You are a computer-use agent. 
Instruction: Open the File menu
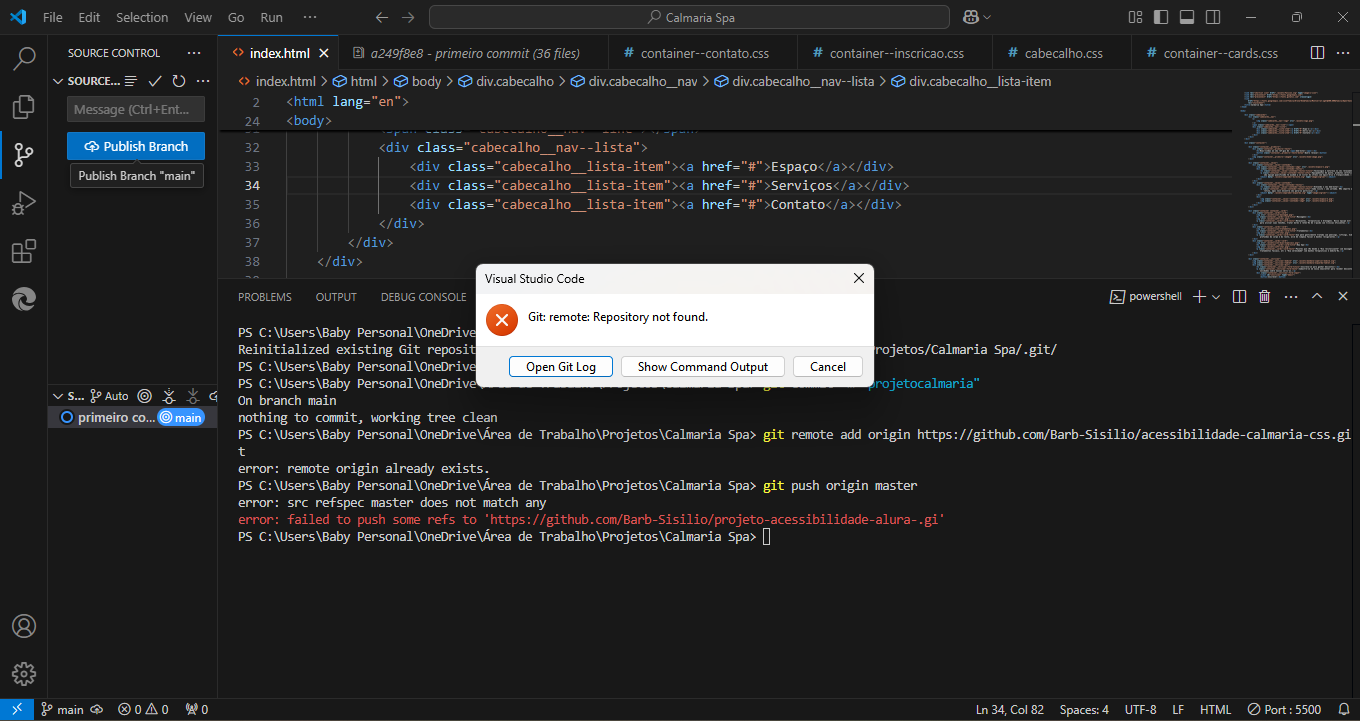53,17
